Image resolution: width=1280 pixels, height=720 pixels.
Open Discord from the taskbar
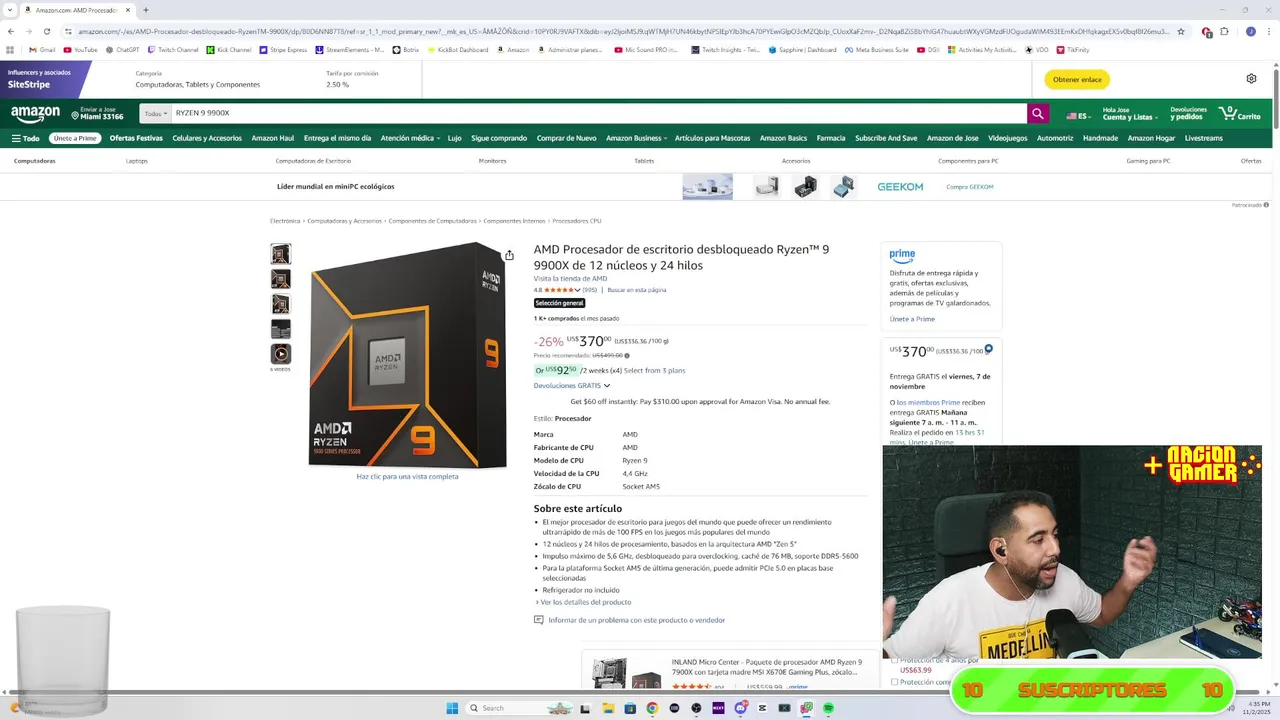740,708
